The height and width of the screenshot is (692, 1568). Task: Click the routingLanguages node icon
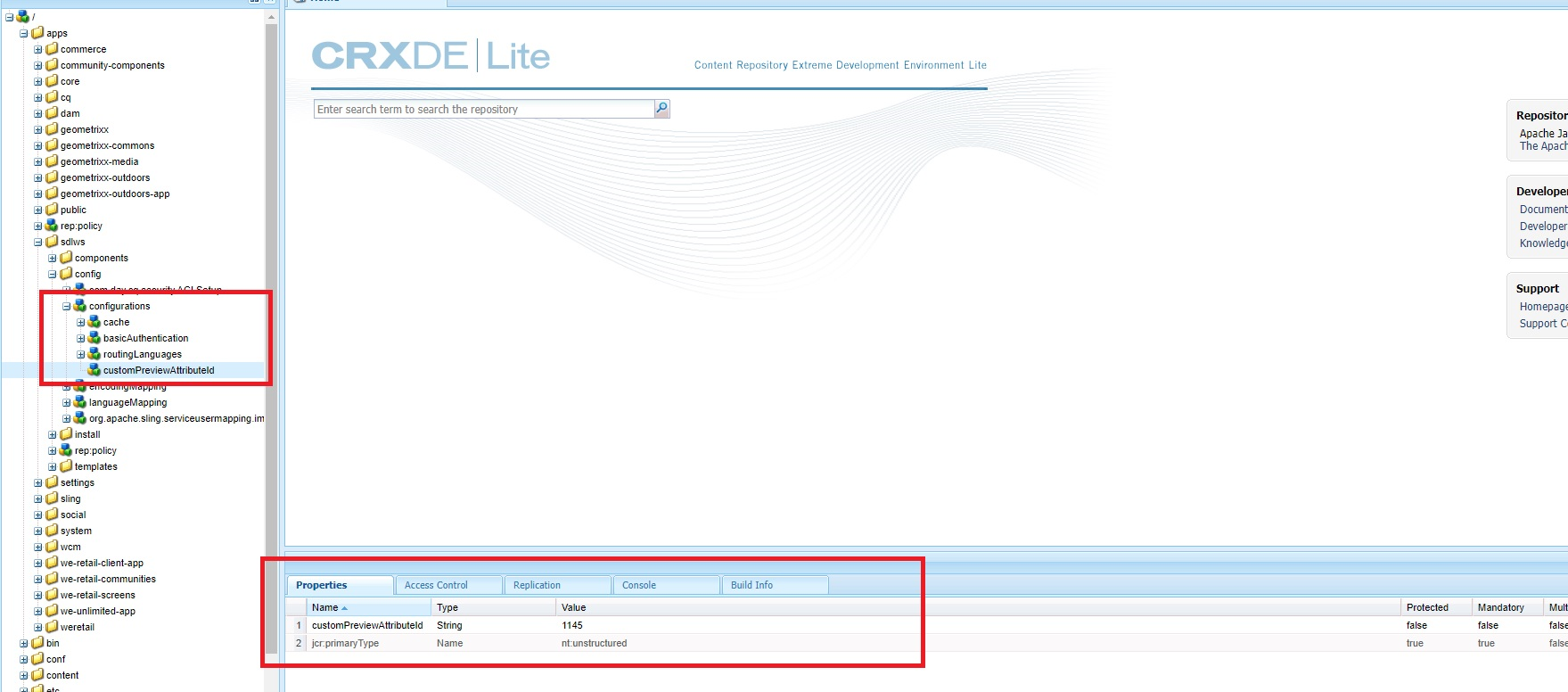click(x=94, y=354)
